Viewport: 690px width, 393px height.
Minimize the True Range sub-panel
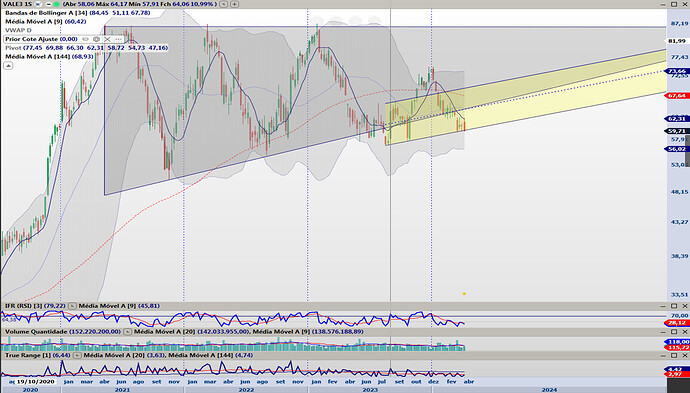[x=664, y=355]
